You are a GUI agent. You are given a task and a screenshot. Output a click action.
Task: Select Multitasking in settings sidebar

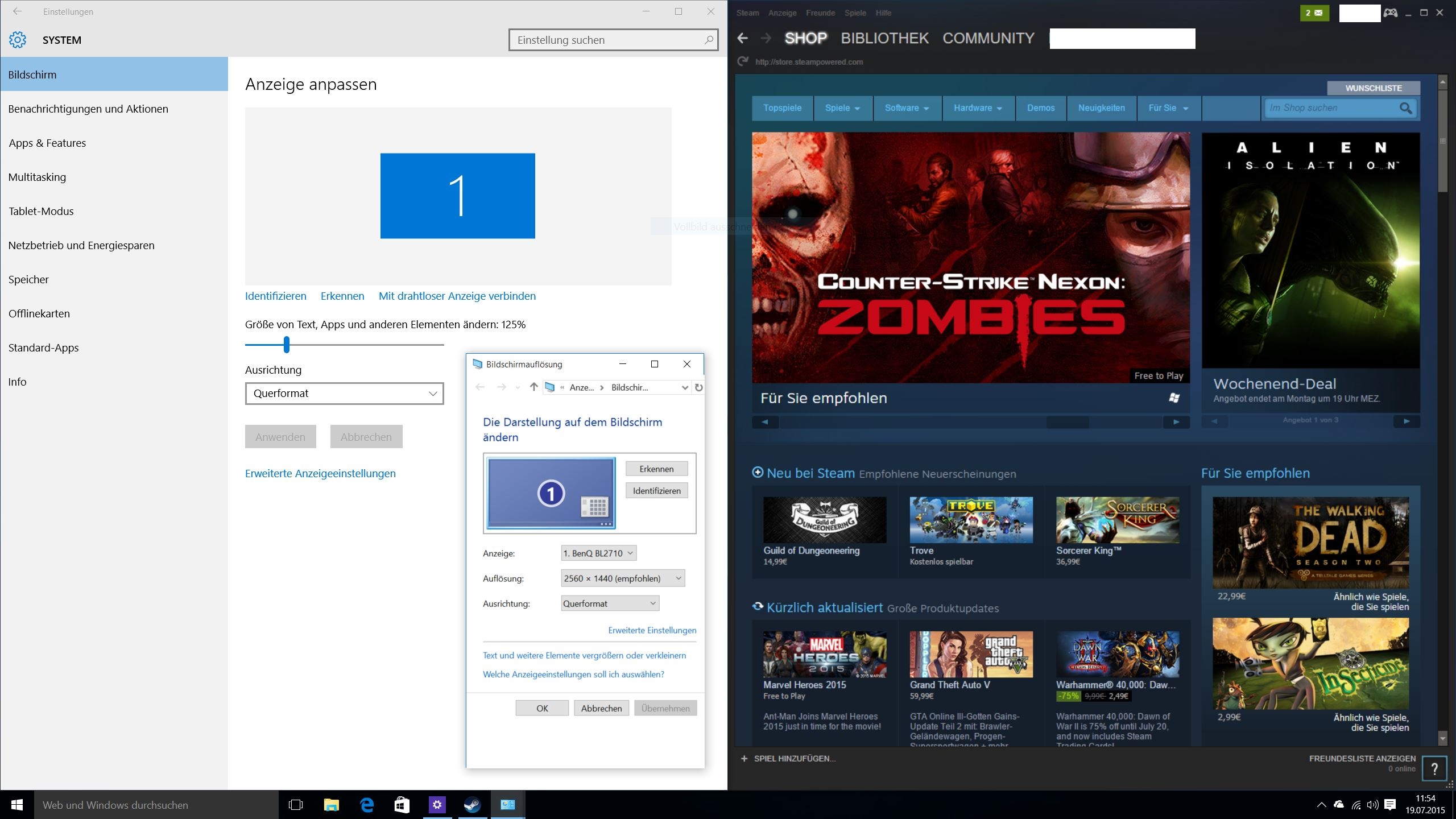point(37,177)
